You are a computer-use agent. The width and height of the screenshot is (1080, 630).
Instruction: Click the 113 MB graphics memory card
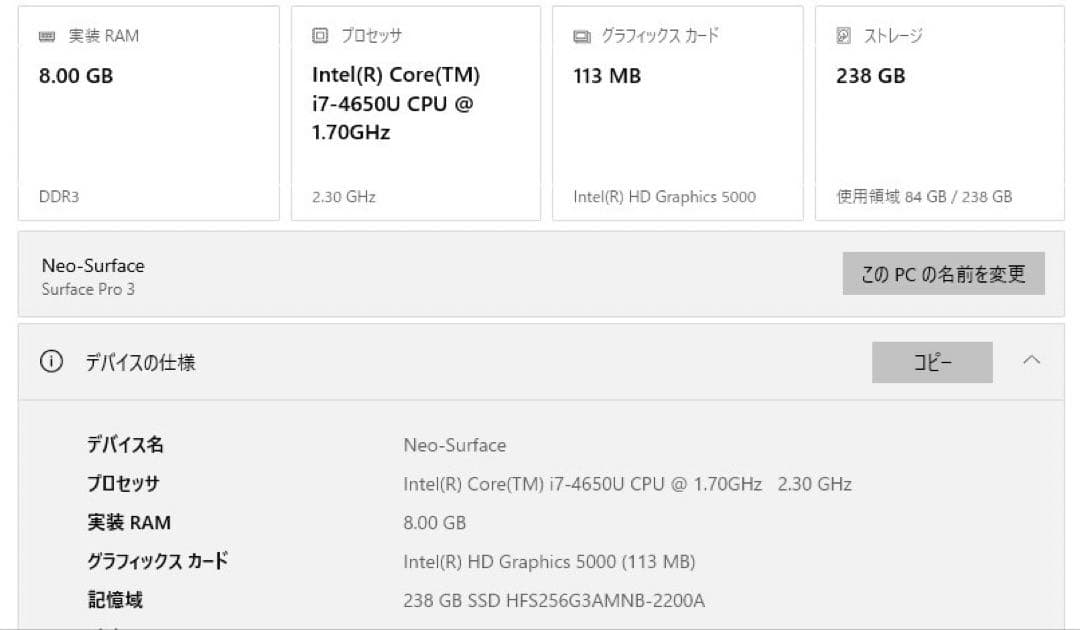(x=678, y=110)
